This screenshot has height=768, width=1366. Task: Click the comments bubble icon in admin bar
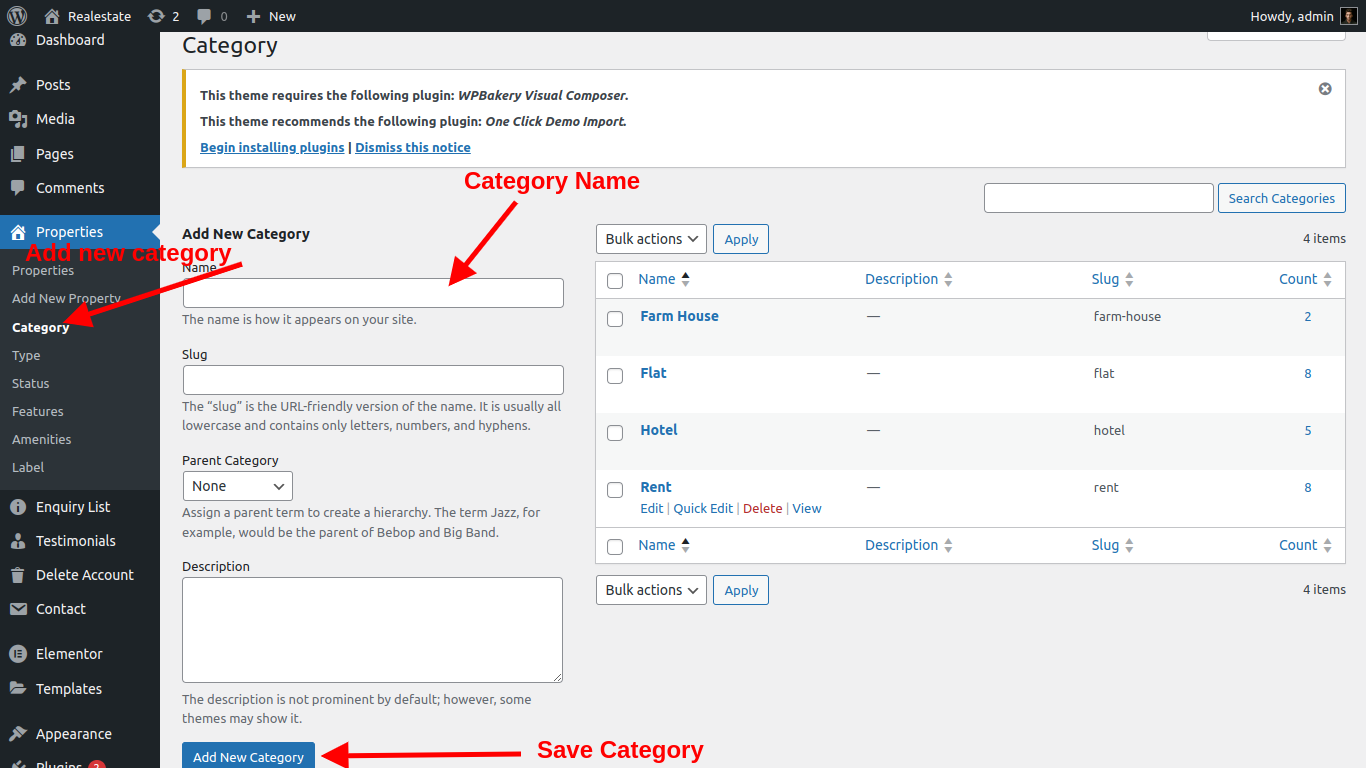pyautogui.click(x=204, y=16)
